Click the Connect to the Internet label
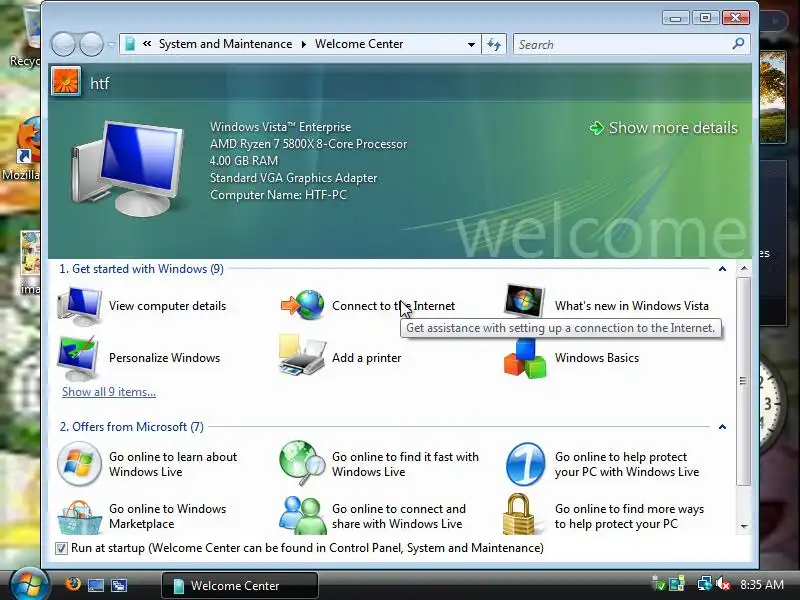Viewport: 800px width, 600px height. [x=393, y=306]
